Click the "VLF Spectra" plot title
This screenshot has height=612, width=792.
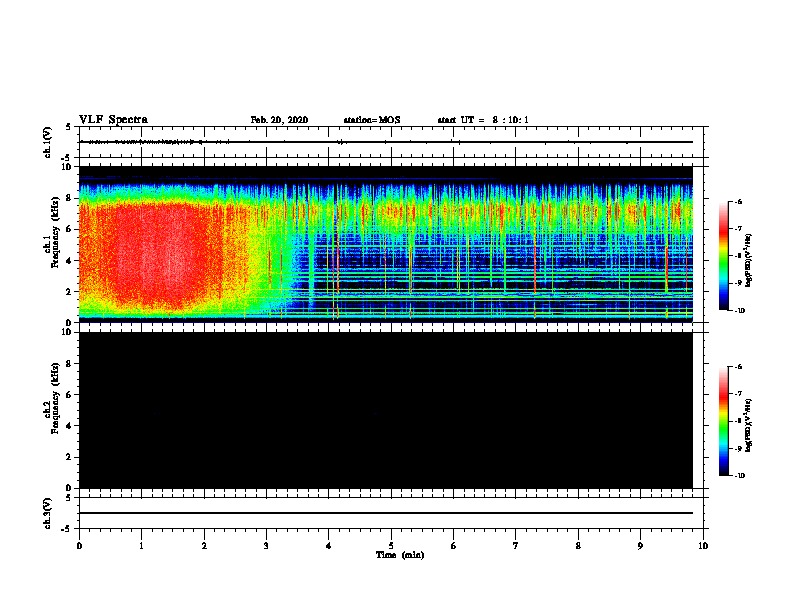click(x=113, y=120)
